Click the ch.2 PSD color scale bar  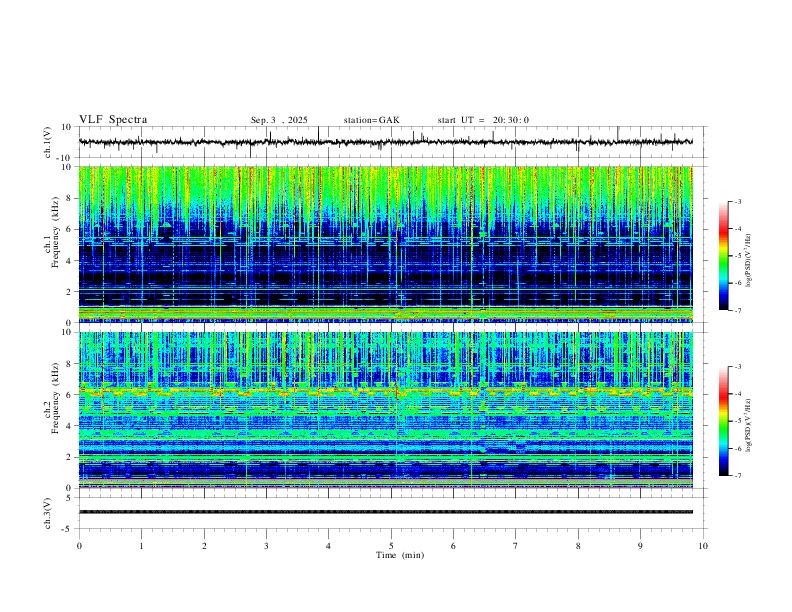(x=723, y=421)
